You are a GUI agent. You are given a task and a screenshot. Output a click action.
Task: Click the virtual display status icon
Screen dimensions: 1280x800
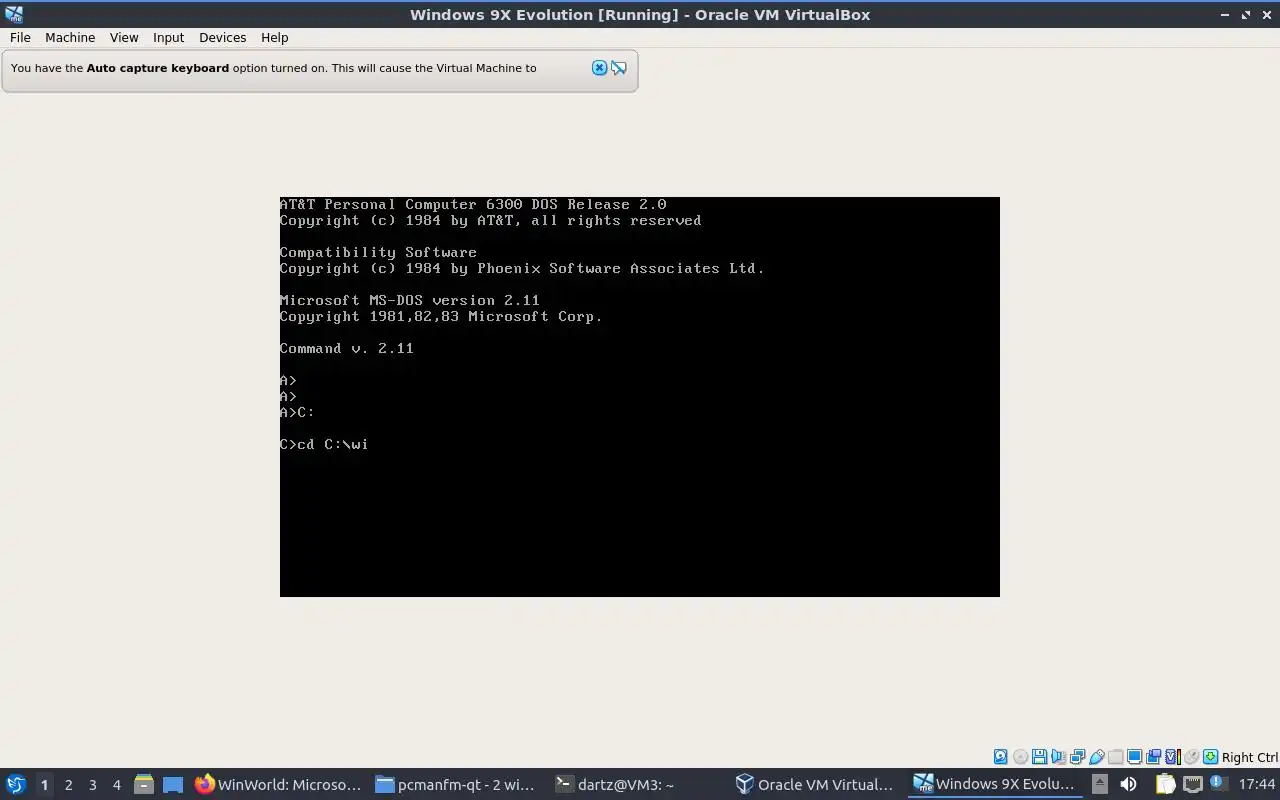1134,757
